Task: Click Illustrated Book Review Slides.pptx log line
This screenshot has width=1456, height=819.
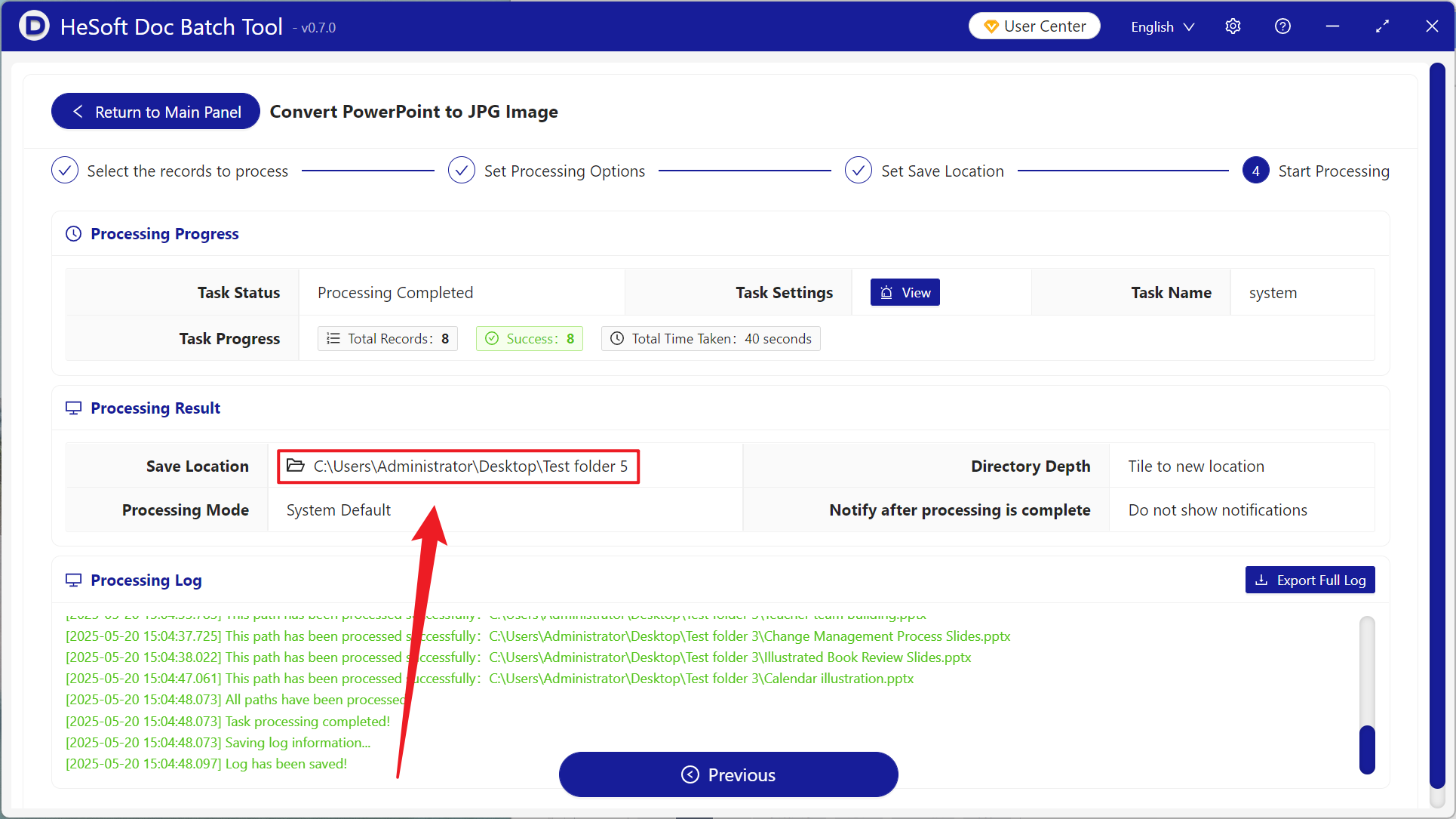Action: 518,657
